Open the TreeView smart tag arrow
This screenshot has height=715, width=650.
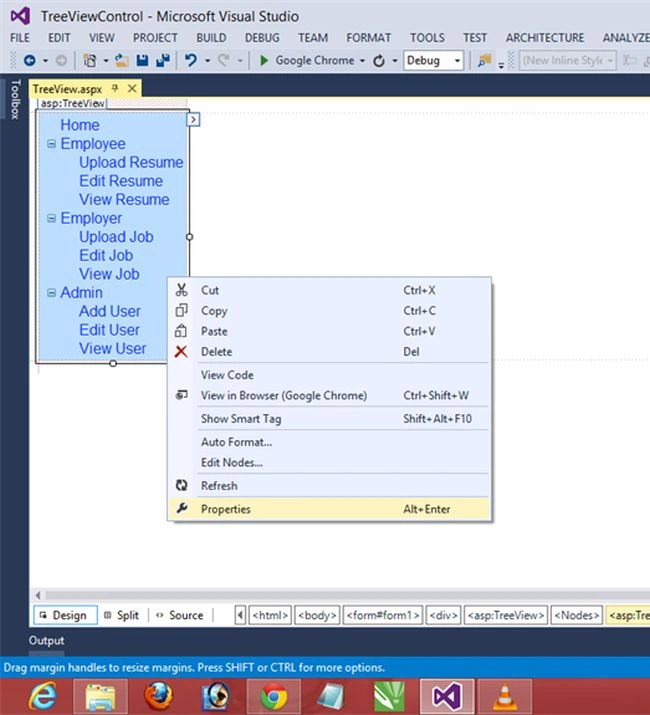(x=193, y=119)
